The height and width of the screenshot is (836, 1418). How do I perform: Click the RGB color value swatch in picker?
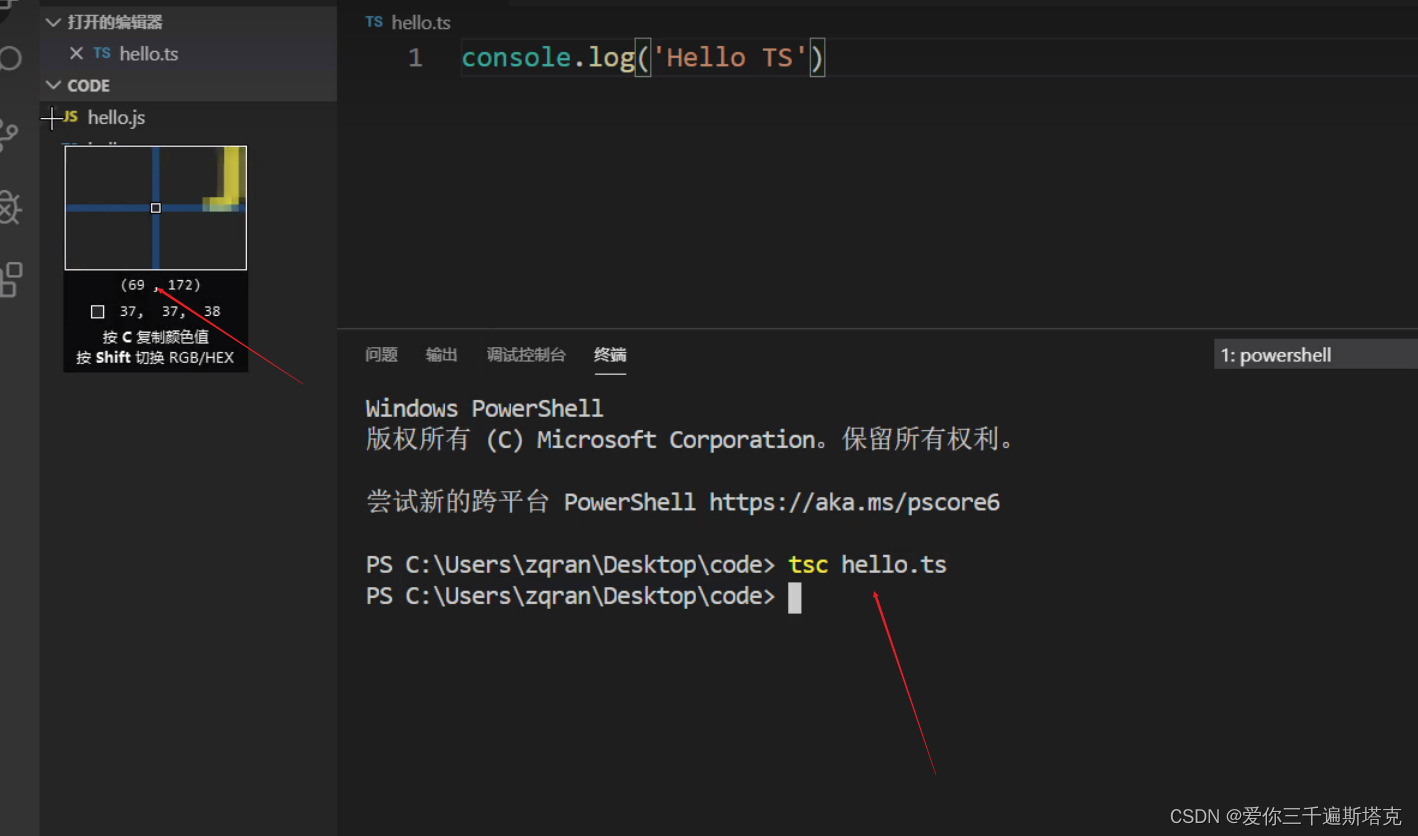[96, 311]
